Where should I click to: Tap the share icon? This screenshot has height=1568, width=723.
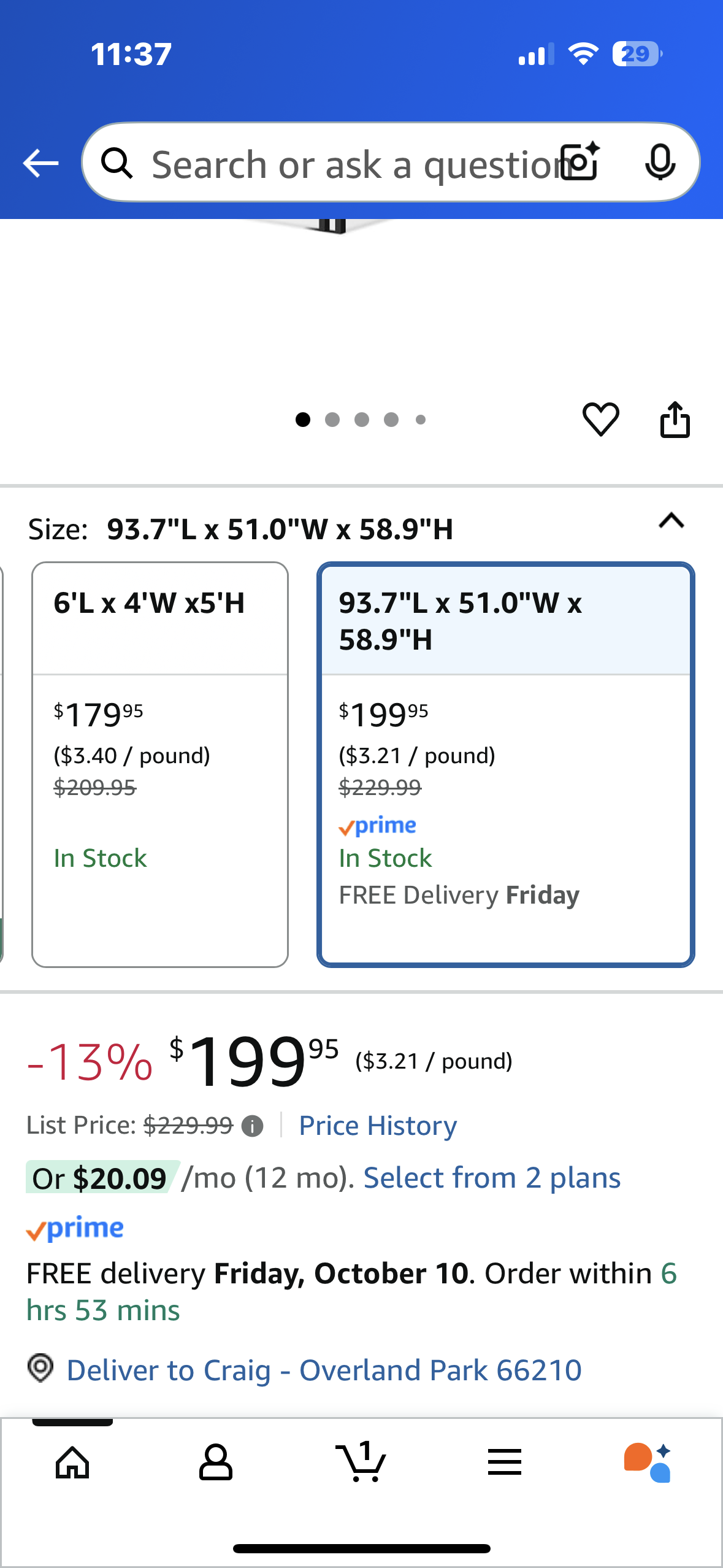coord(675,420)
